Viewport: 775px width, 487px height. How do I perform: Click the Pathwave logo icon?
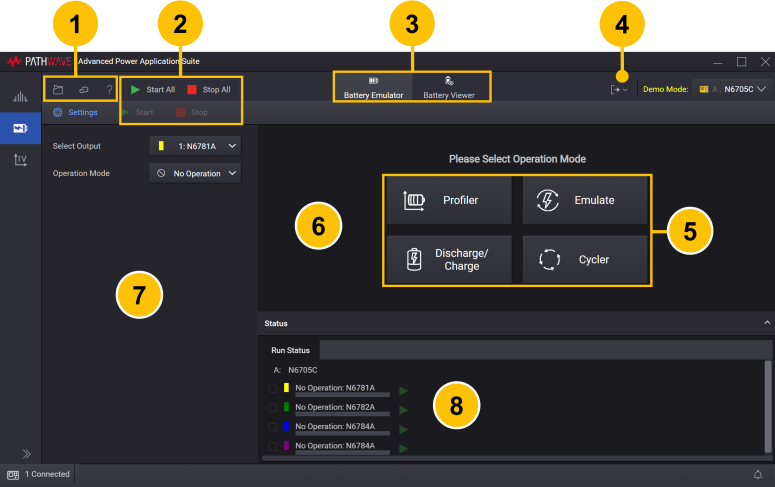(14, 61)
